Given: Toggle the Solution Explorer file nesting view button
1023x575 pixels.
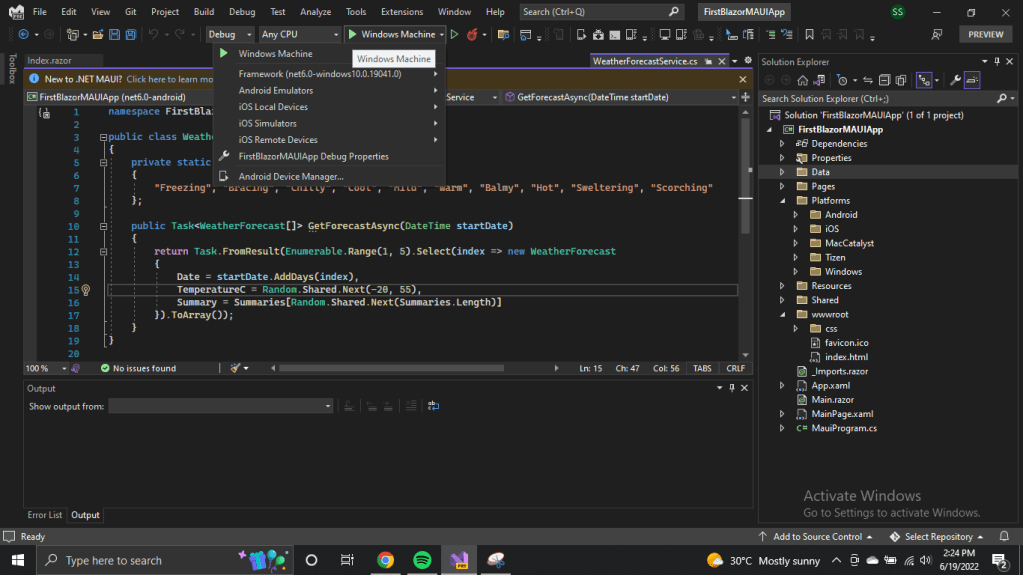Looking at the screenshot, I should coord(924,80).
